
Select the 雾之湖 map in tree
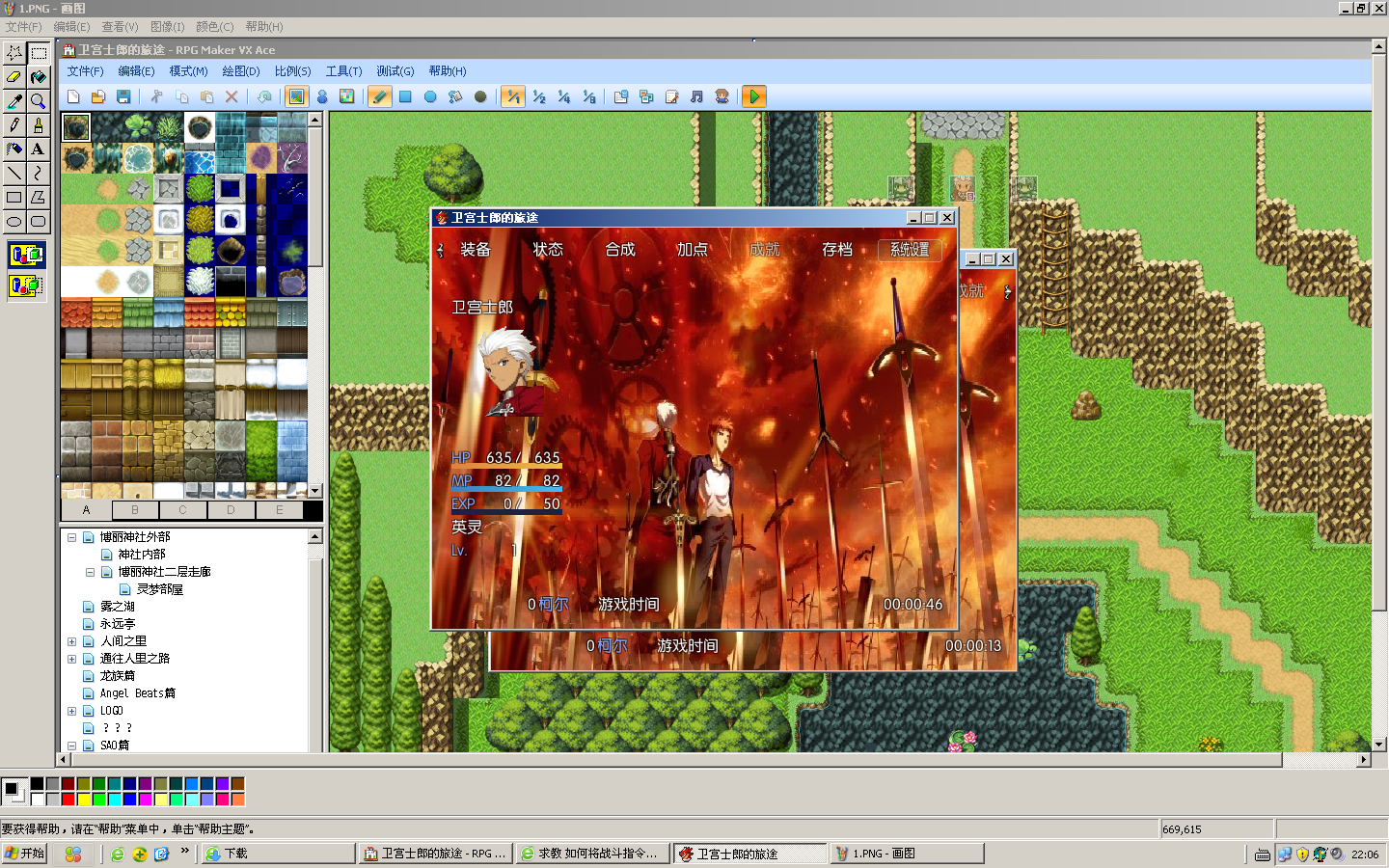pos(118,607)
